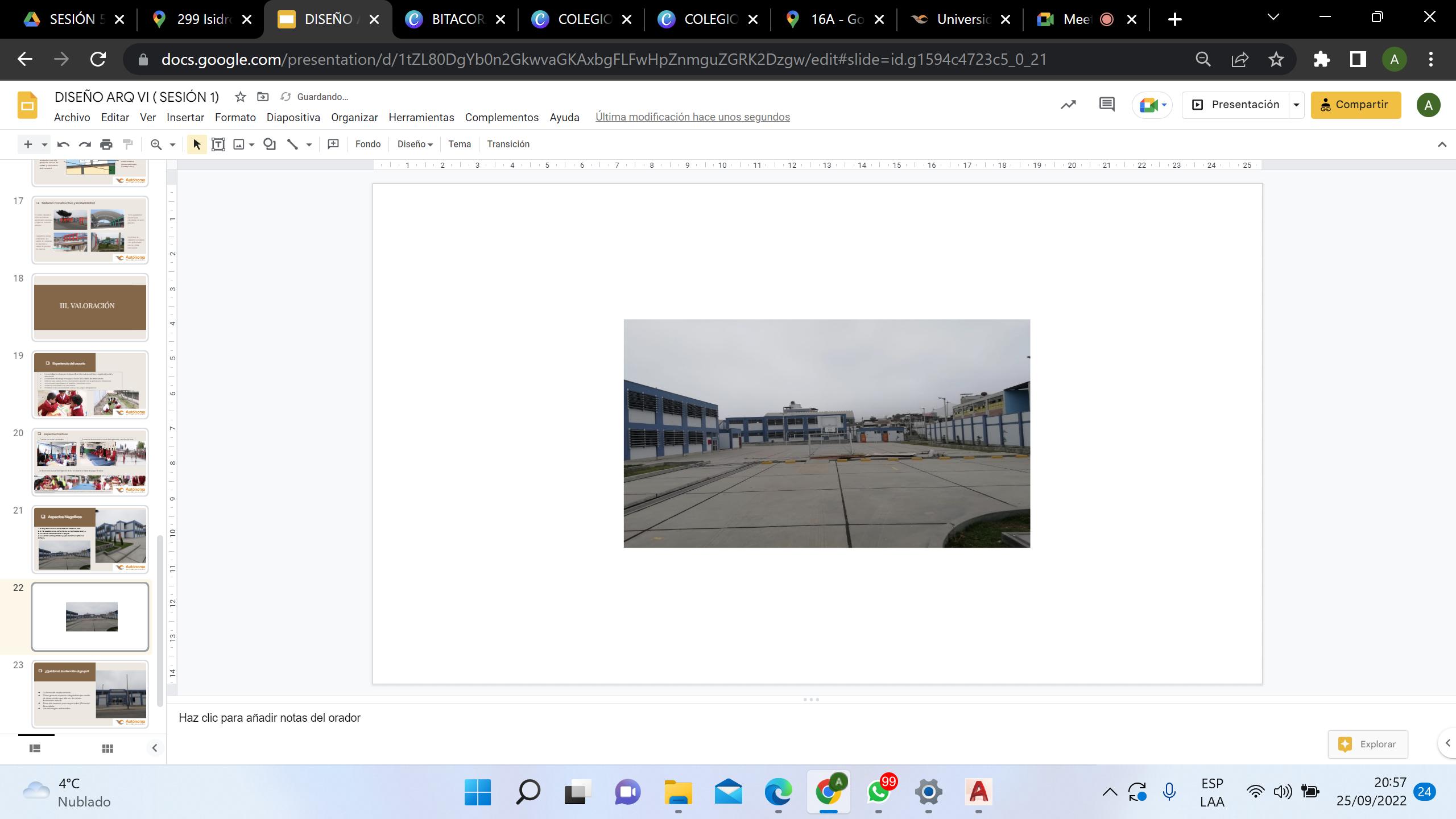Click the move to folder icon
This screenshot has height=819, width=1456.
tap(263, 97)
